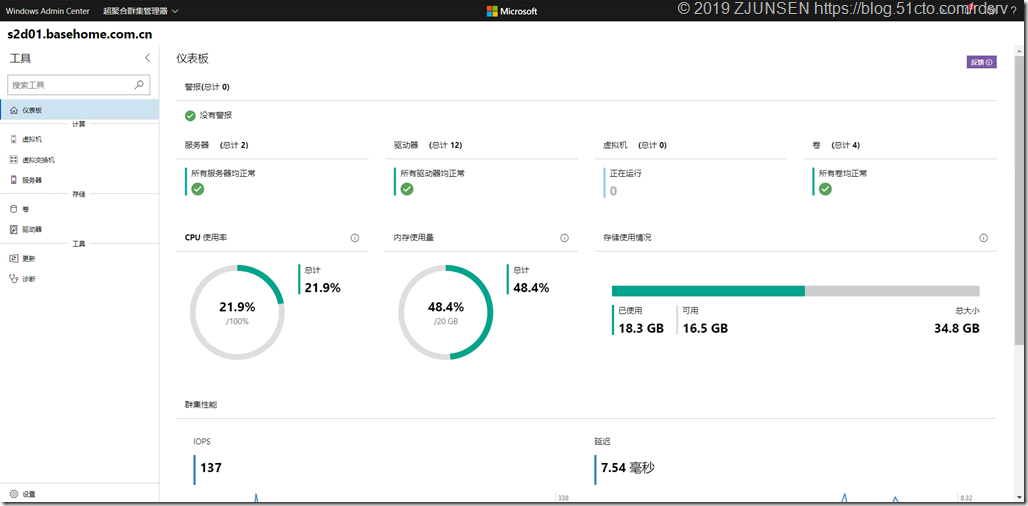Click the drive icon in sidebar
This screenshot has width=1028, height=506.
tap(14, 229)
